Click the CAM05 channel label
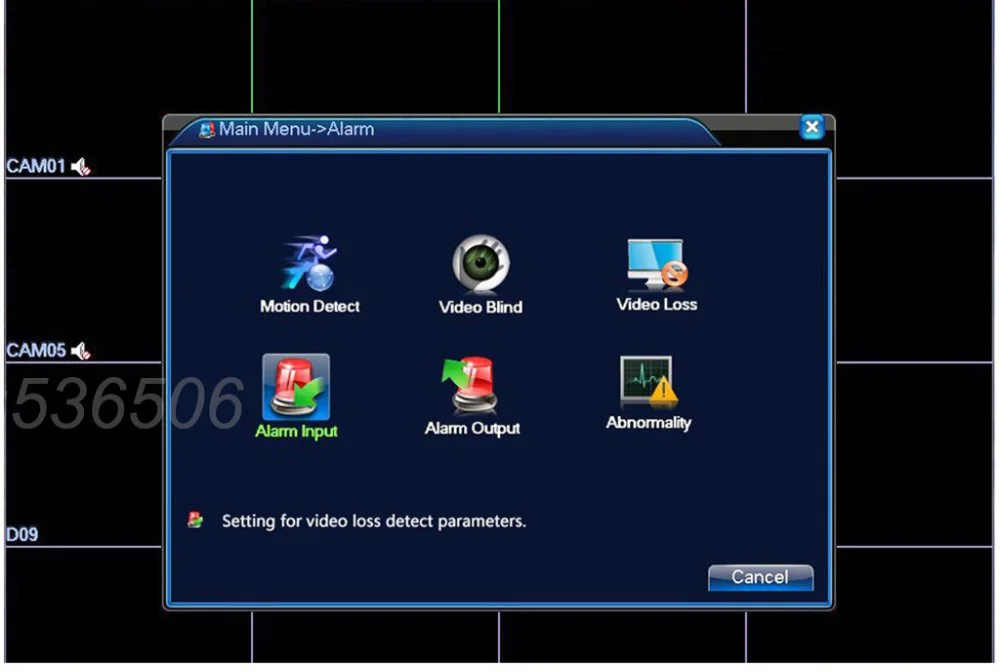The height and width of the screenshot is (672, 1000). point(36,350)
